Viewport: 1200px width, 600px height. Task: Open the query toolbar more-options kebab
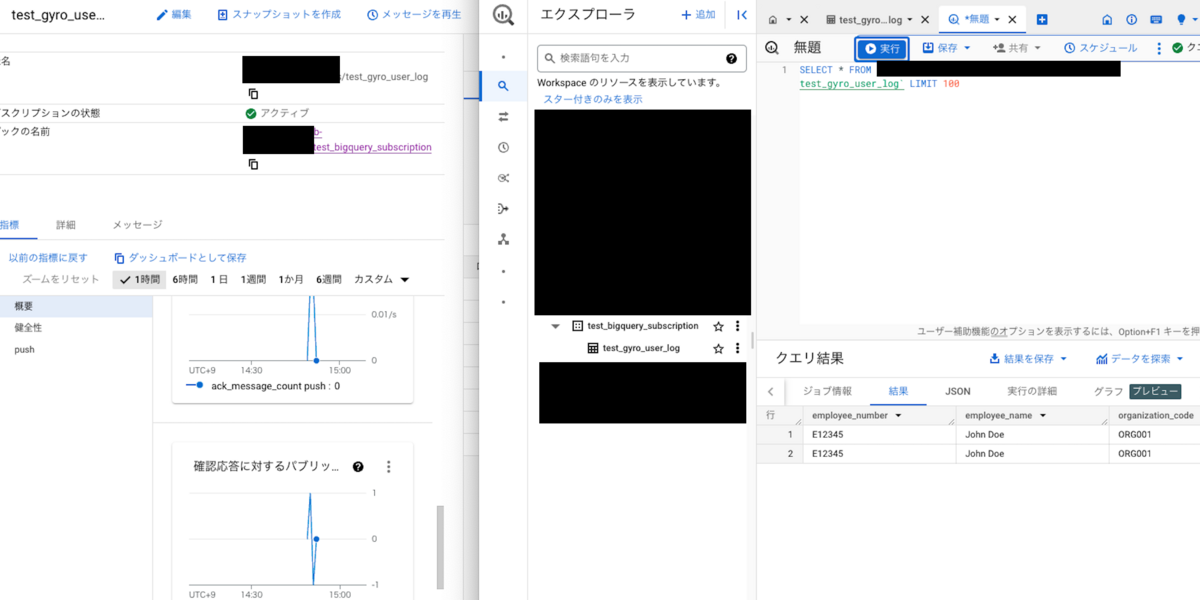(x=1159, y=48)
